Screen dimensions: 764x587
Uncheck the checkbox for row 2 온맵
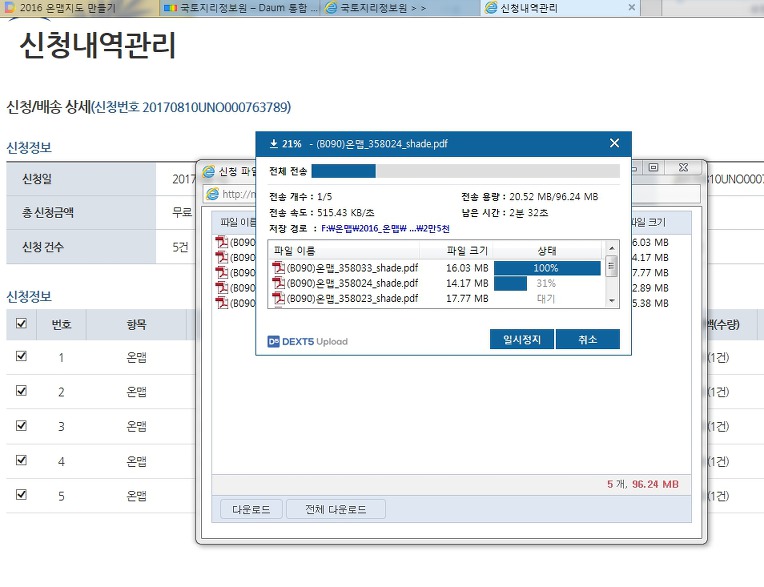[21, 391]
